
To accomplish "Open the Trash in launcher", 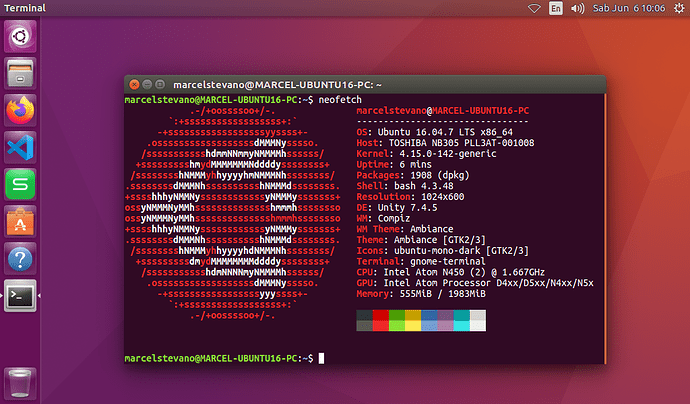I will (20, 383).
